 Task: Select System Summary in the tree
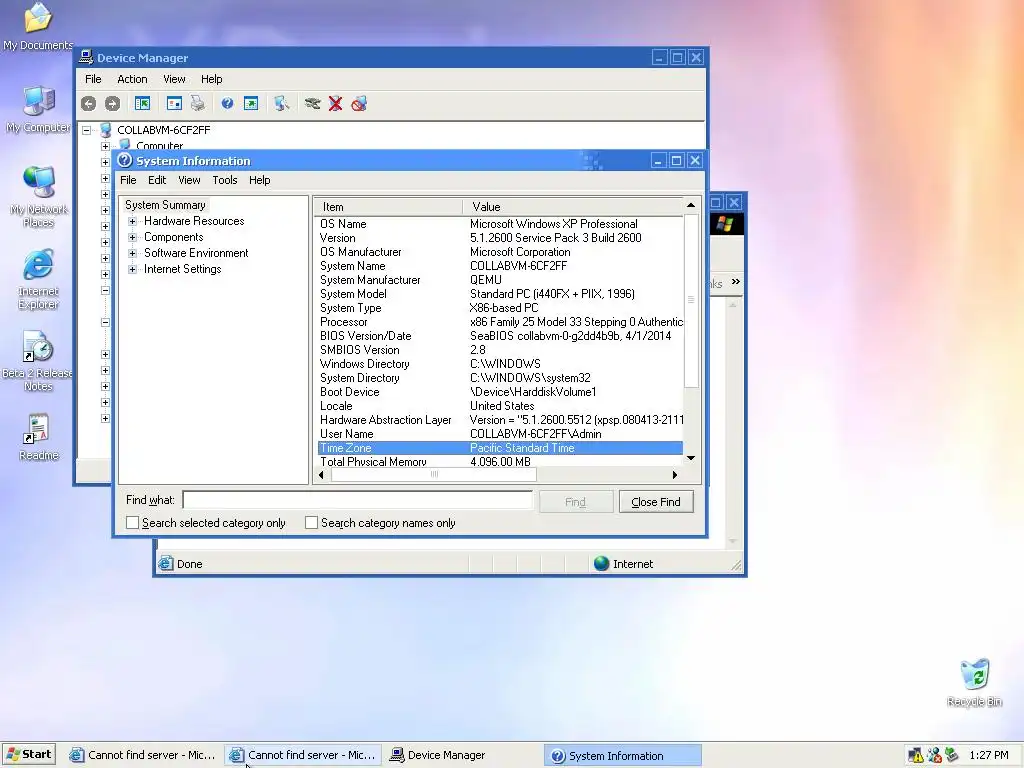tap(165, 205)
